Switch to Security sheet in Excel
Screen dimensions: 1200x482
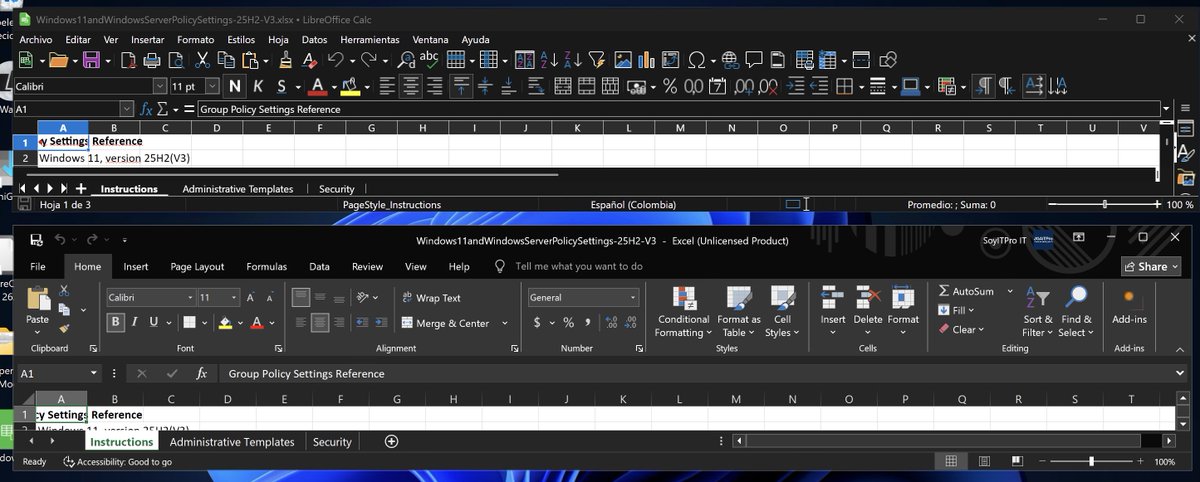point(332,441)
